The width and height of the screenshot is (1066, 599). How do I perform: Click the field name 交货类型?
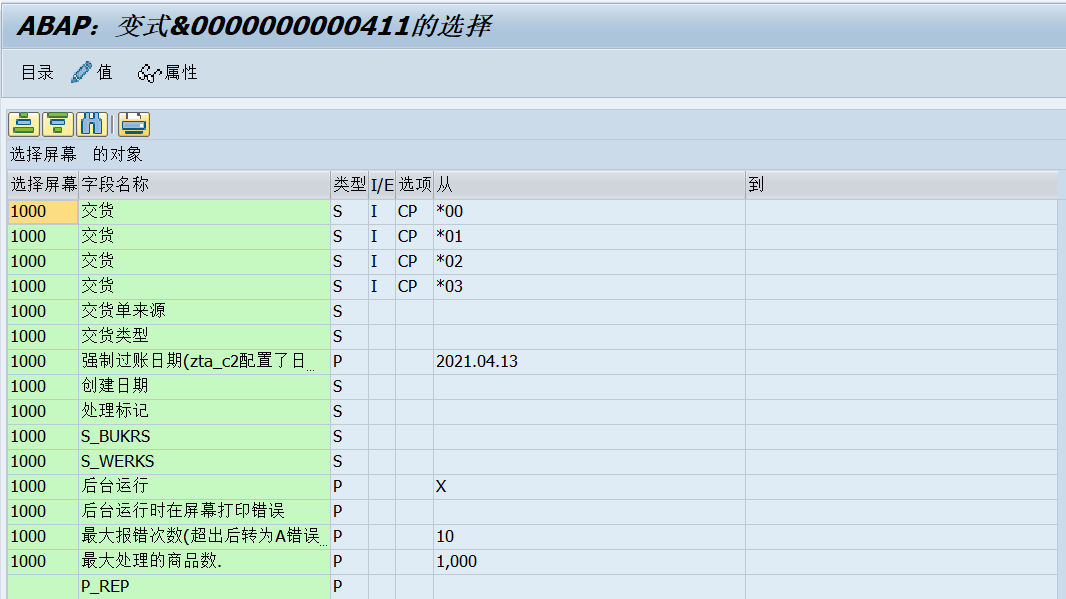[115, 336]
